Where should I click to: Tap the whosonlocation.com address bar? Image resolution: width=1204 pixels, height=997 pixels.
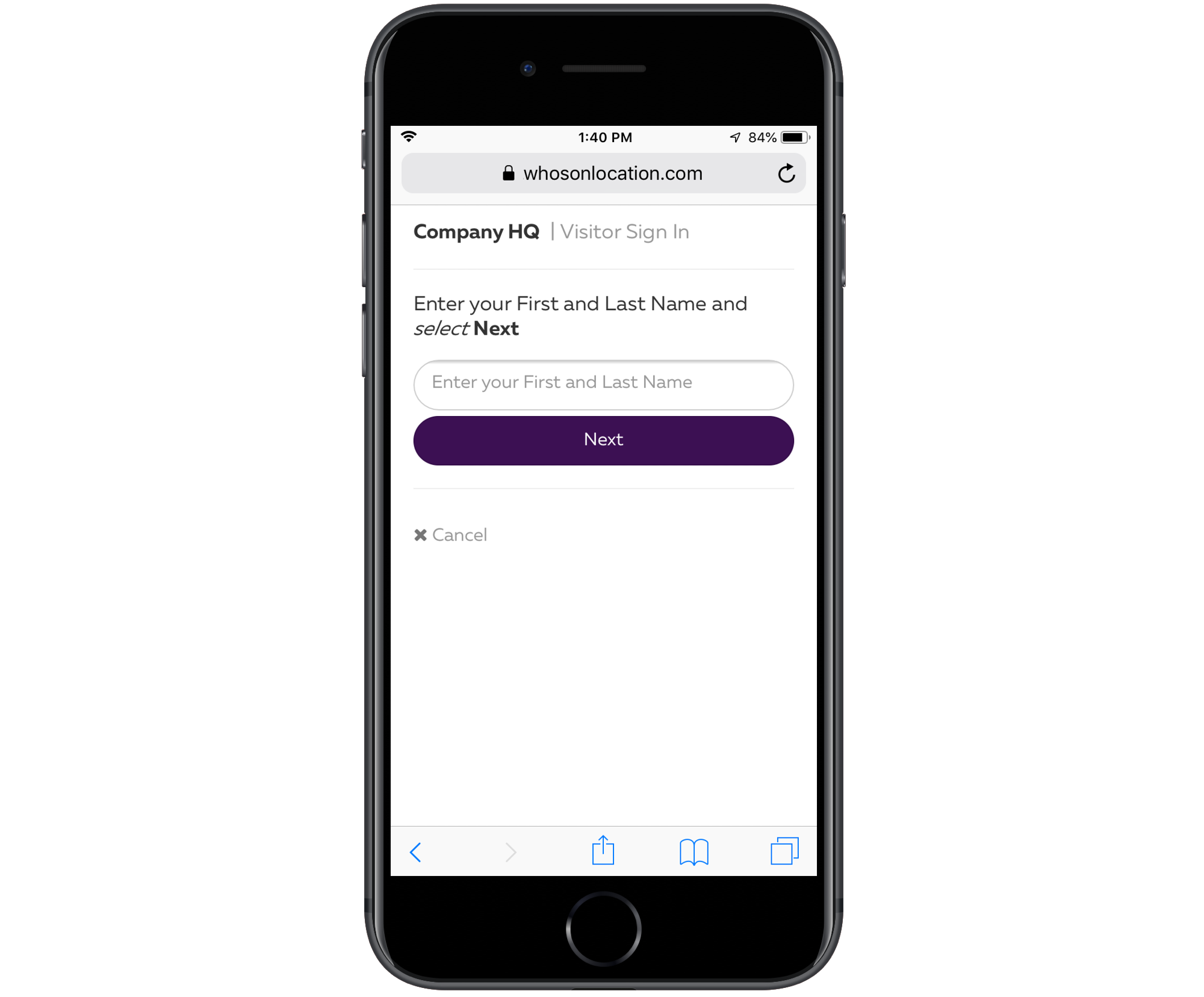tap(601, 173)
